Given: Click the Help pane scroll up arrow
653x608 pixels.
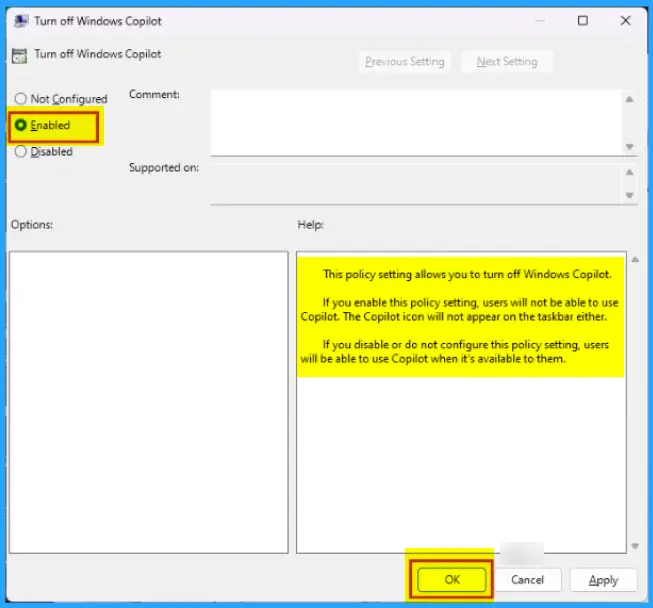Looking at the screenshot, I should click(x=635, y=259).
